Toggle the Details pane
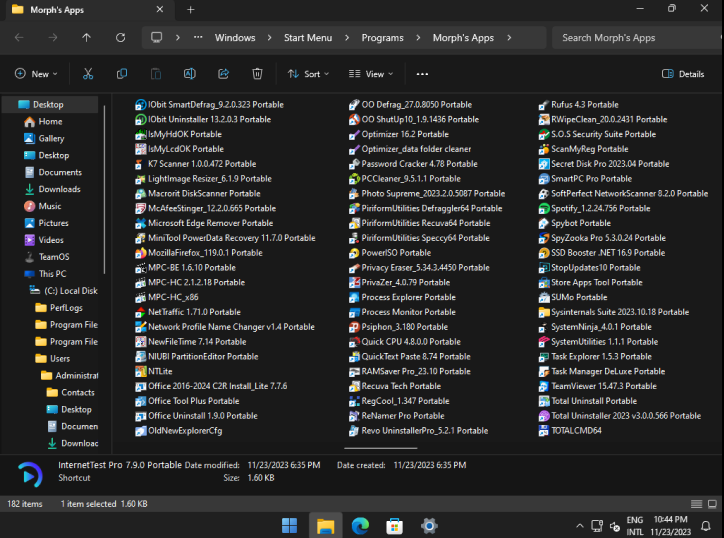The width and height of the screenshot is (724, 538). coord(683,74)
